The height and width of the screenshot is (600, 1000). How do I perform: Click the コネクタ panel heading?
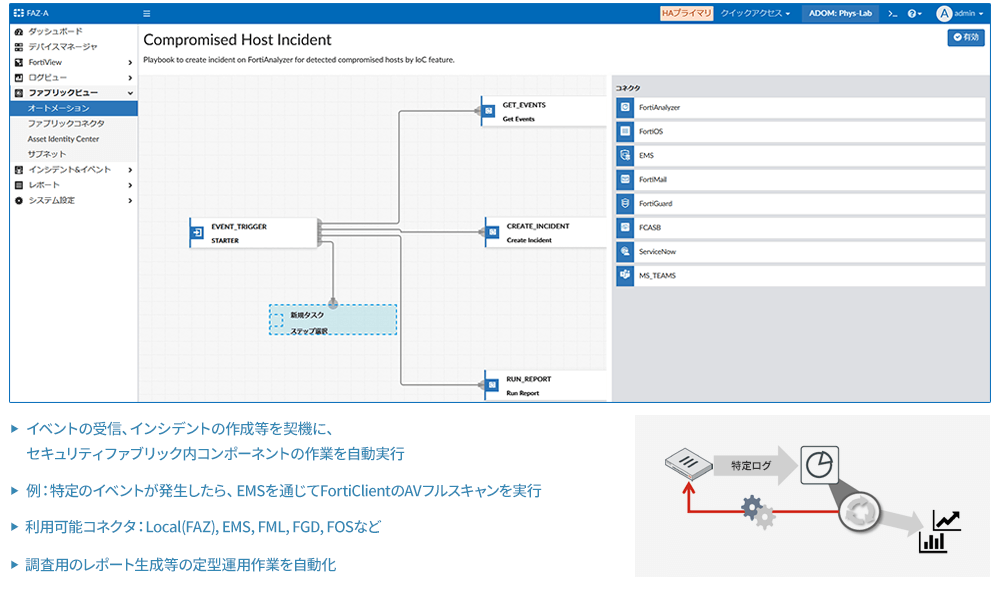628,88
